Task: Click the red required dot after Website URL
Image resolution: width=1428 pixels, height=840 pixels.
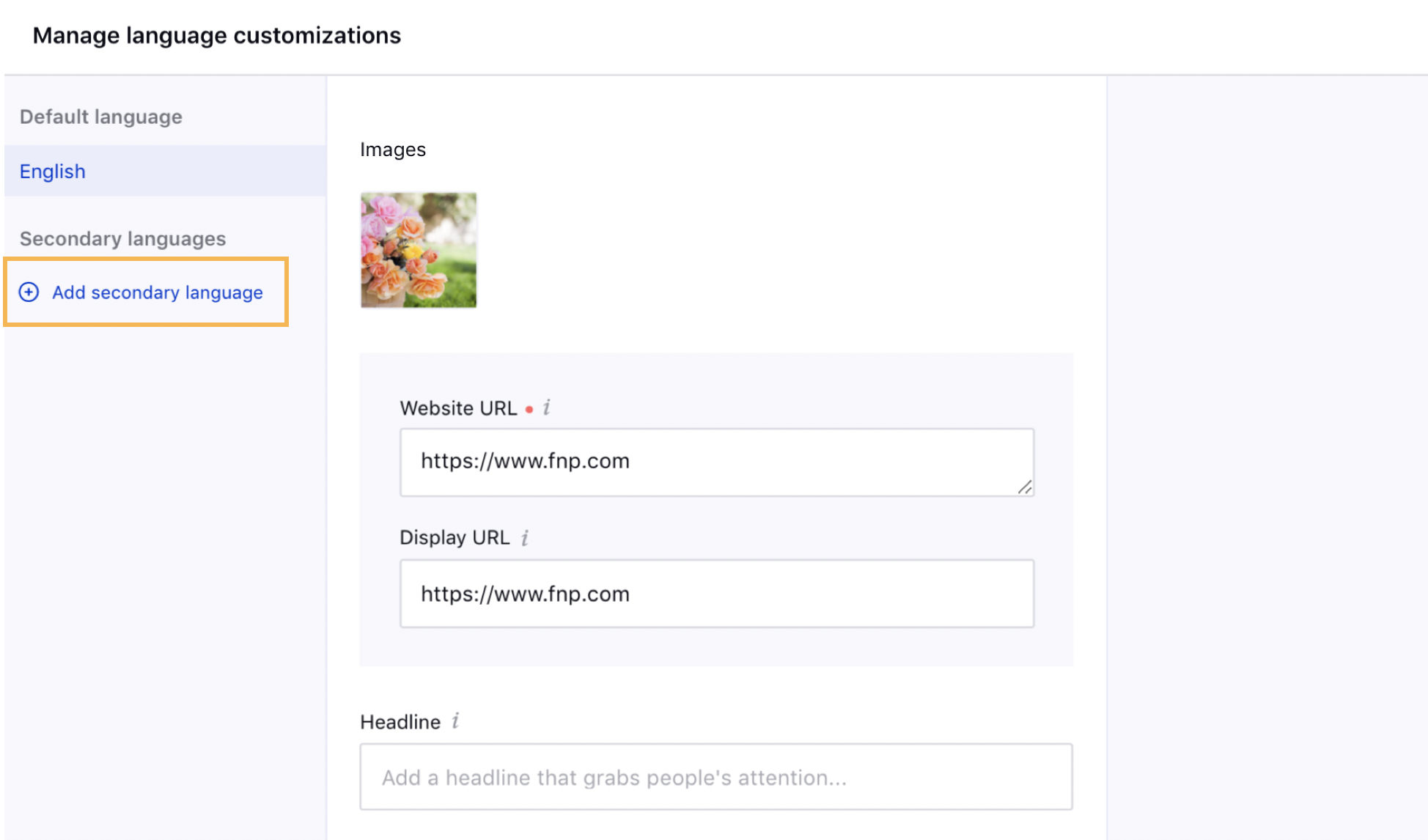Action: coord(529,410)
